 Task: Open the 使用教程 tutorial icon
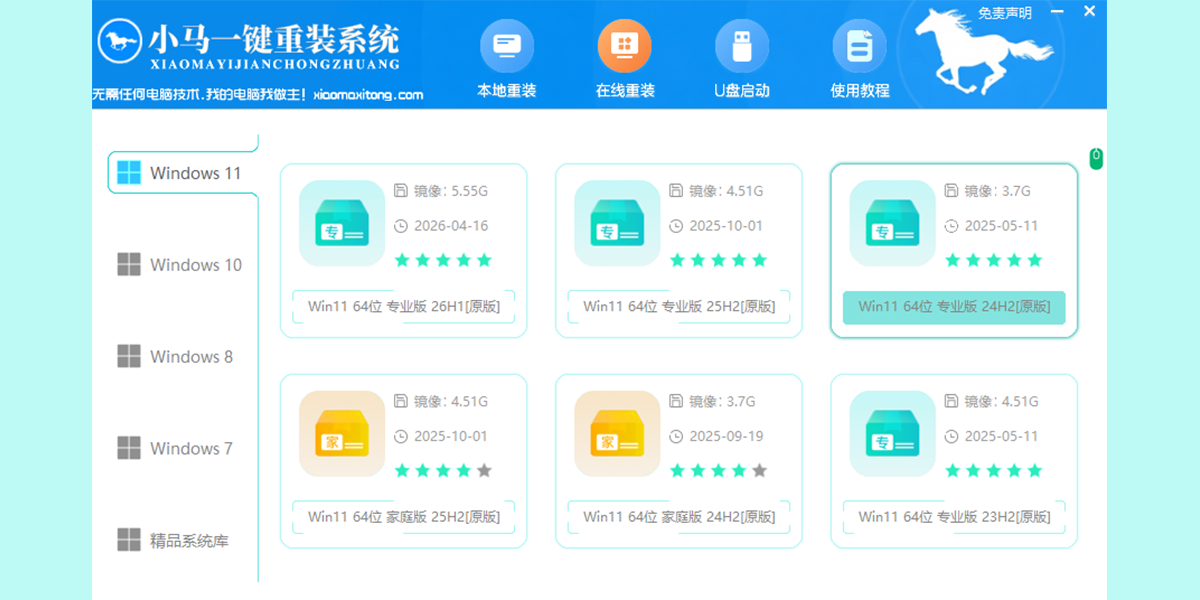coord(860,47)
